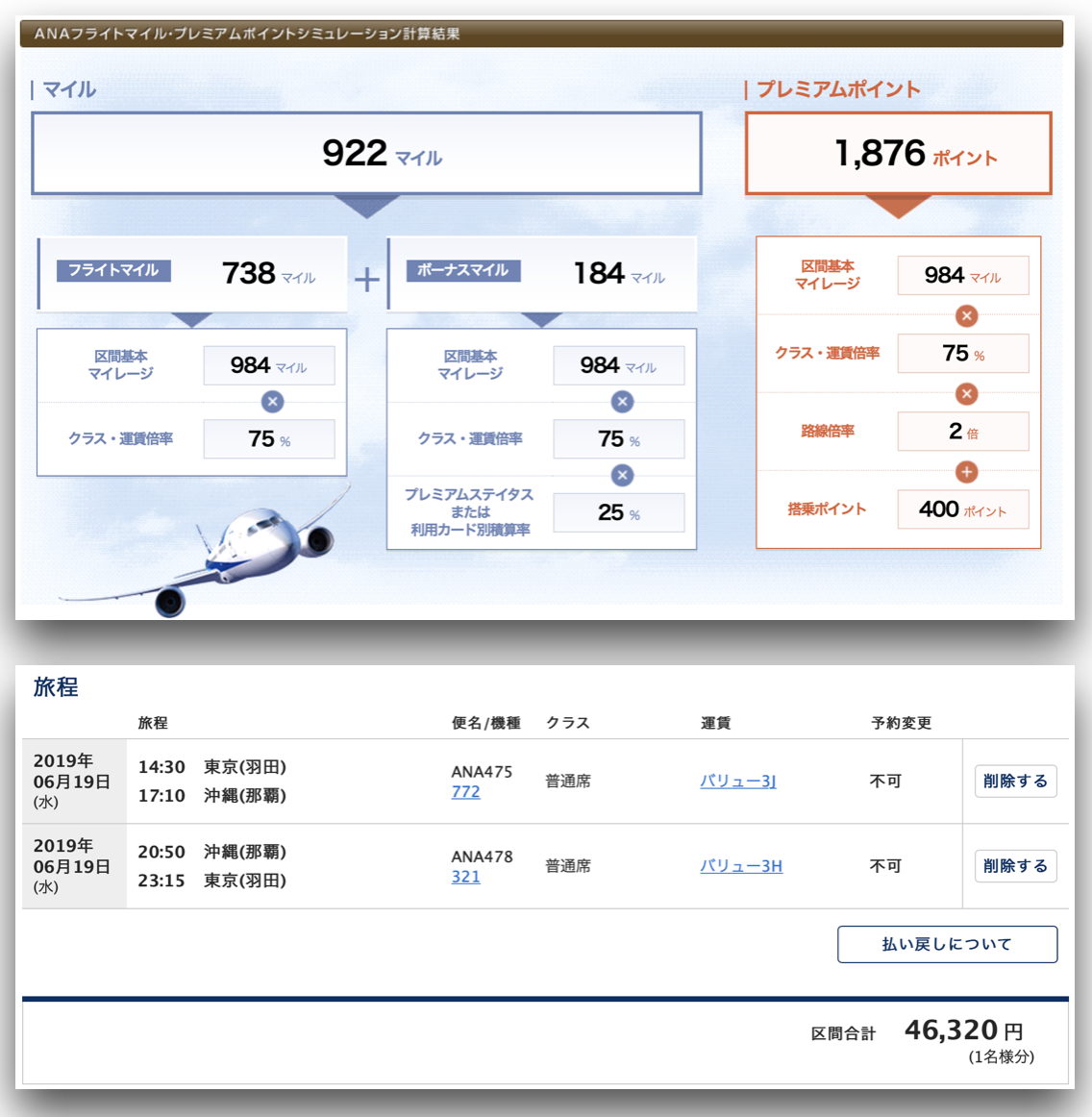The image size is (1092, 1117).
Task: Click 削除する for flight ANA478
Action: (x=1015, y=866)
